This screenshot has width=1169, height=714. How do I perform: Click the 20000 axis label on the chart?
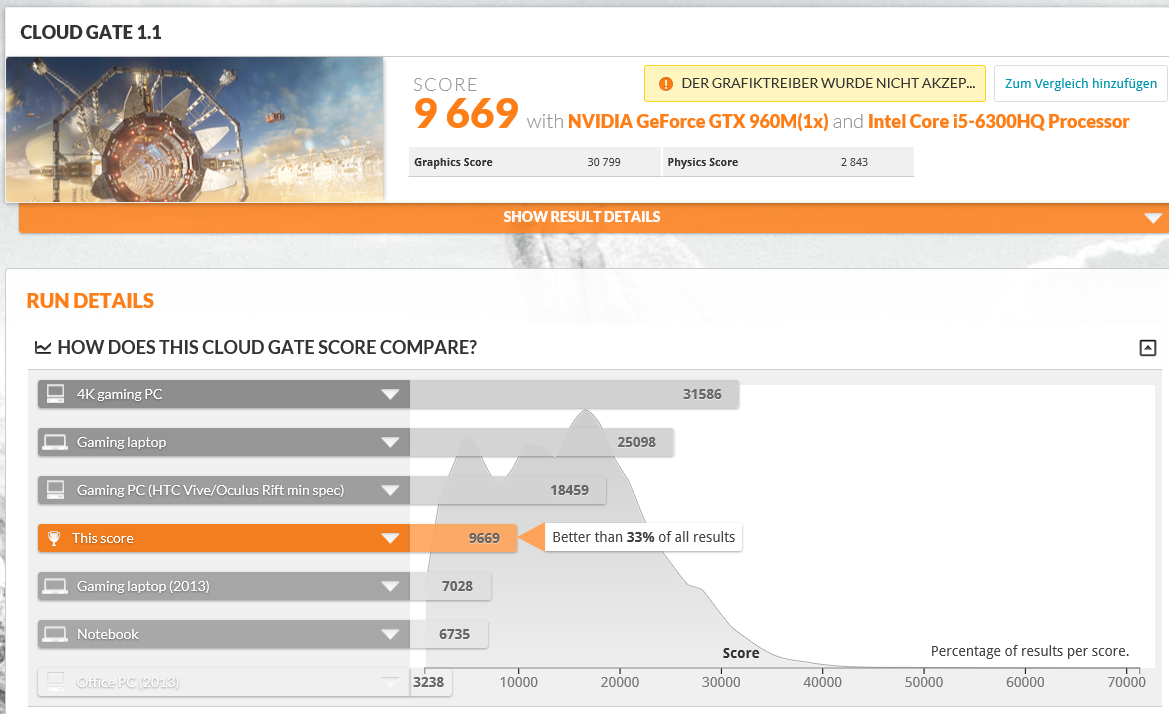click(x=620, y=682)
